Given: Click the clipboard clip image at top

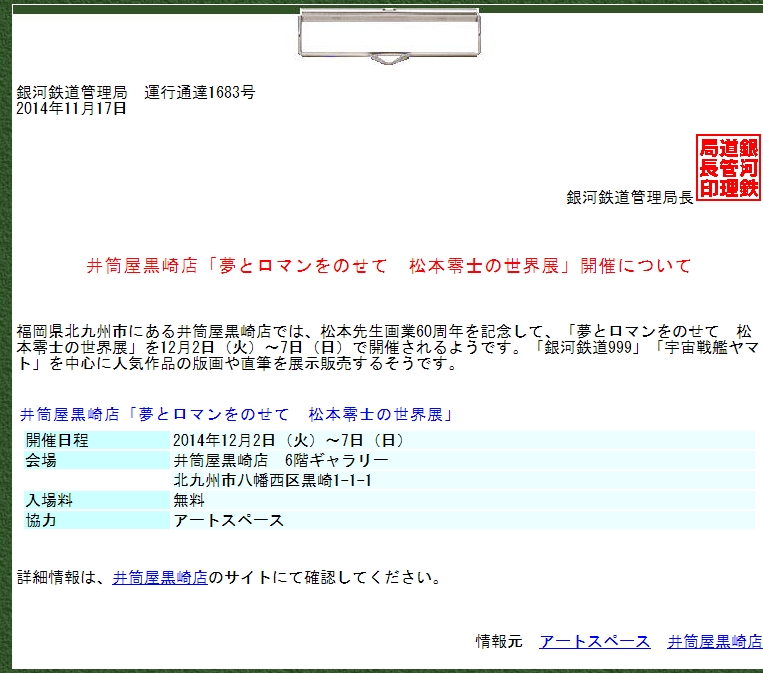Looking at the screenshot, I should coord(389,36).
